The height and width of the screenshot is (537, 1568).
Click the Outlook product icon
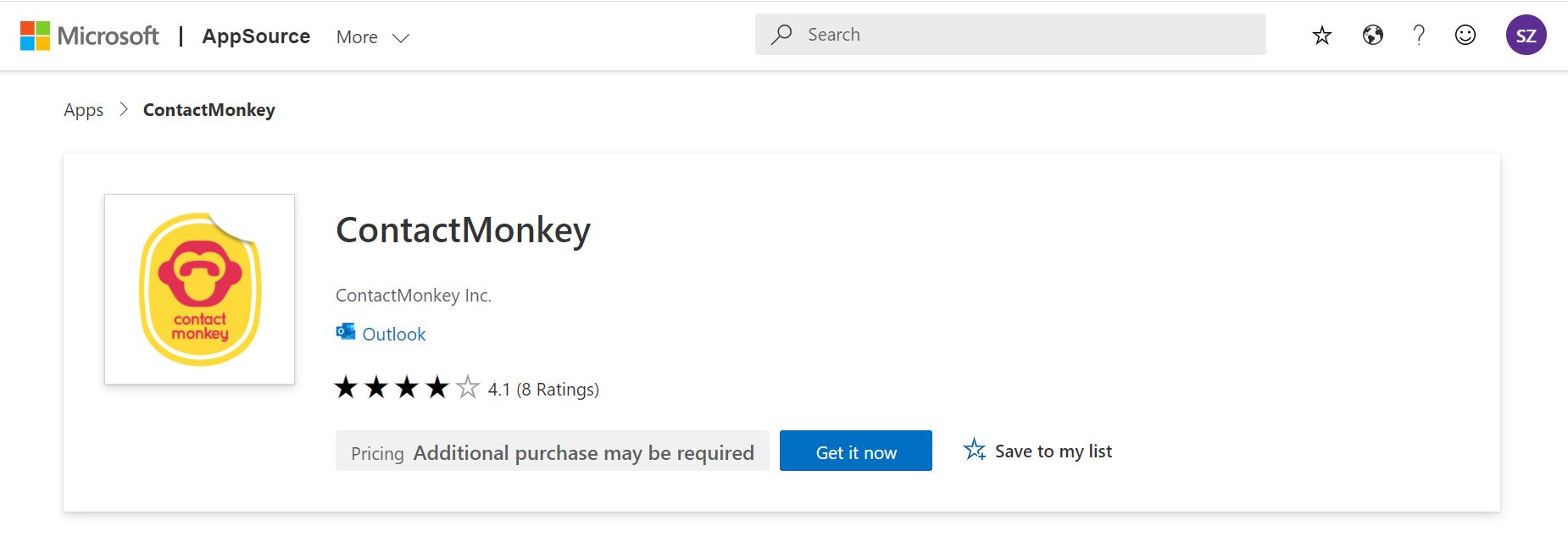pyautogui.click(x=346, y=332)
